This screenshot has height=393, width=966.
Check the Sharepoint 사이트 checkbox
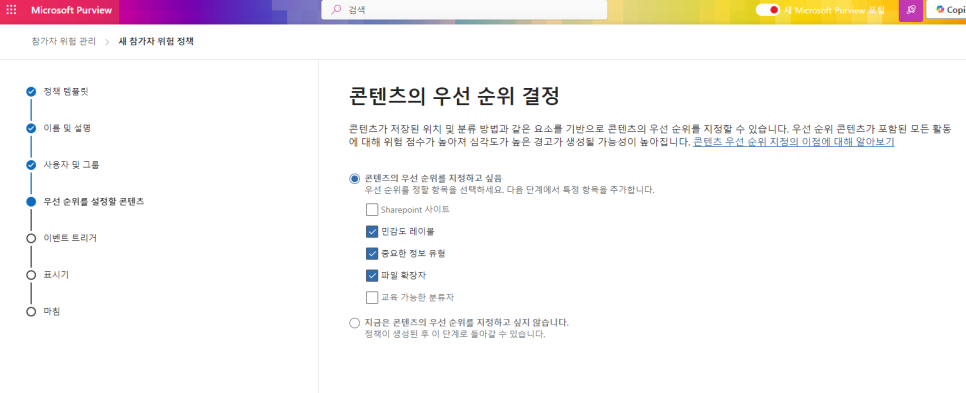click(371, 209)
